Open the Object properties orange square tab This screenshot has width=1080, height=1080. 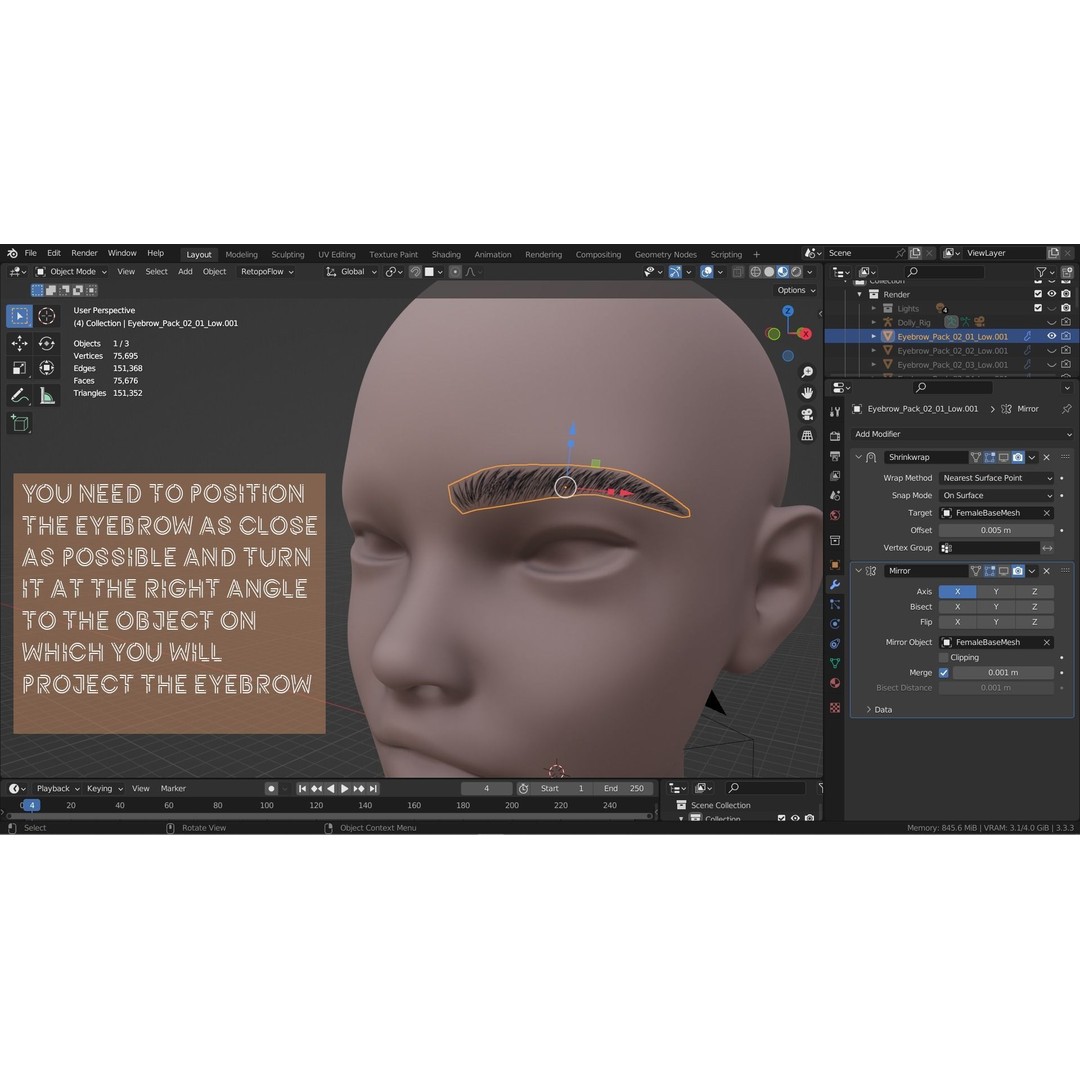(x=835, y=565)
